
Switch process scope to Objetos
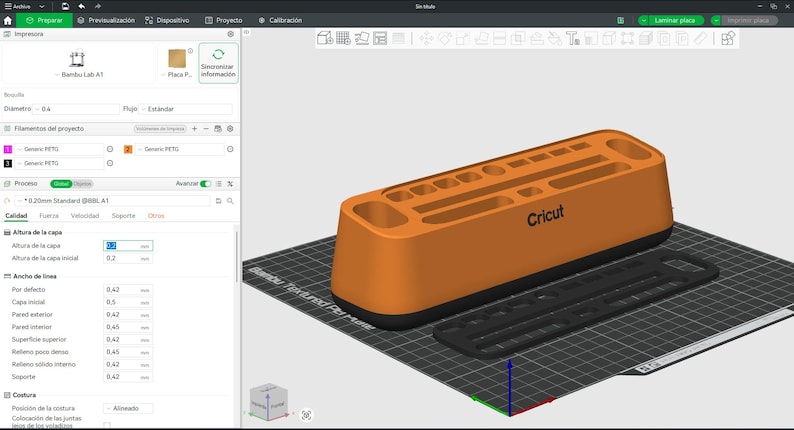tap(83, 184)
